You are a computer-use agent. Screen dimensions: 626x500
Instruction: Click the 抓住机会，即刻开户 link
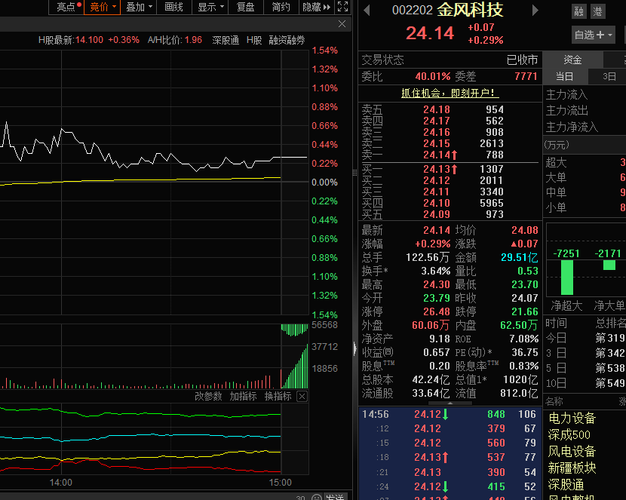pos(450,93)
